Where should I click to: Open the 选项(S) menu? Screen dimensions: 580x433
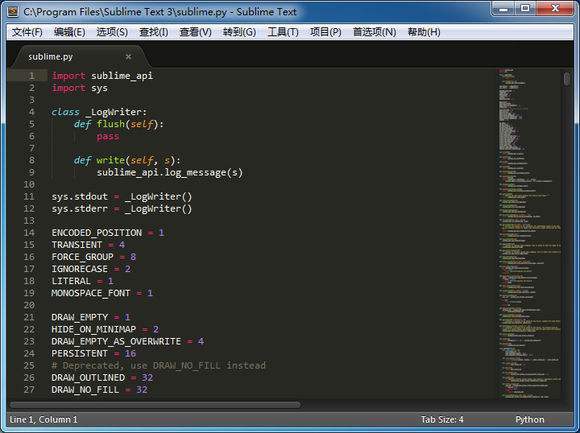tap(112, 32)
